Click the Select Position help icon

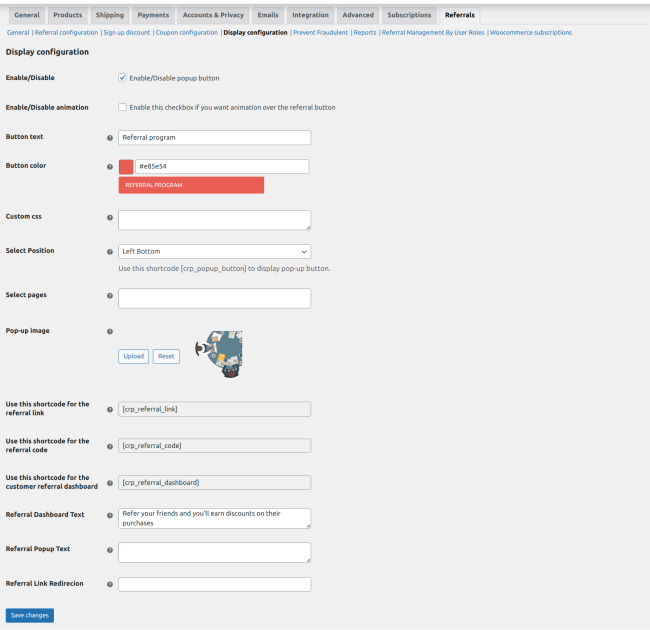pyautogui.click(x=110, y=252)
